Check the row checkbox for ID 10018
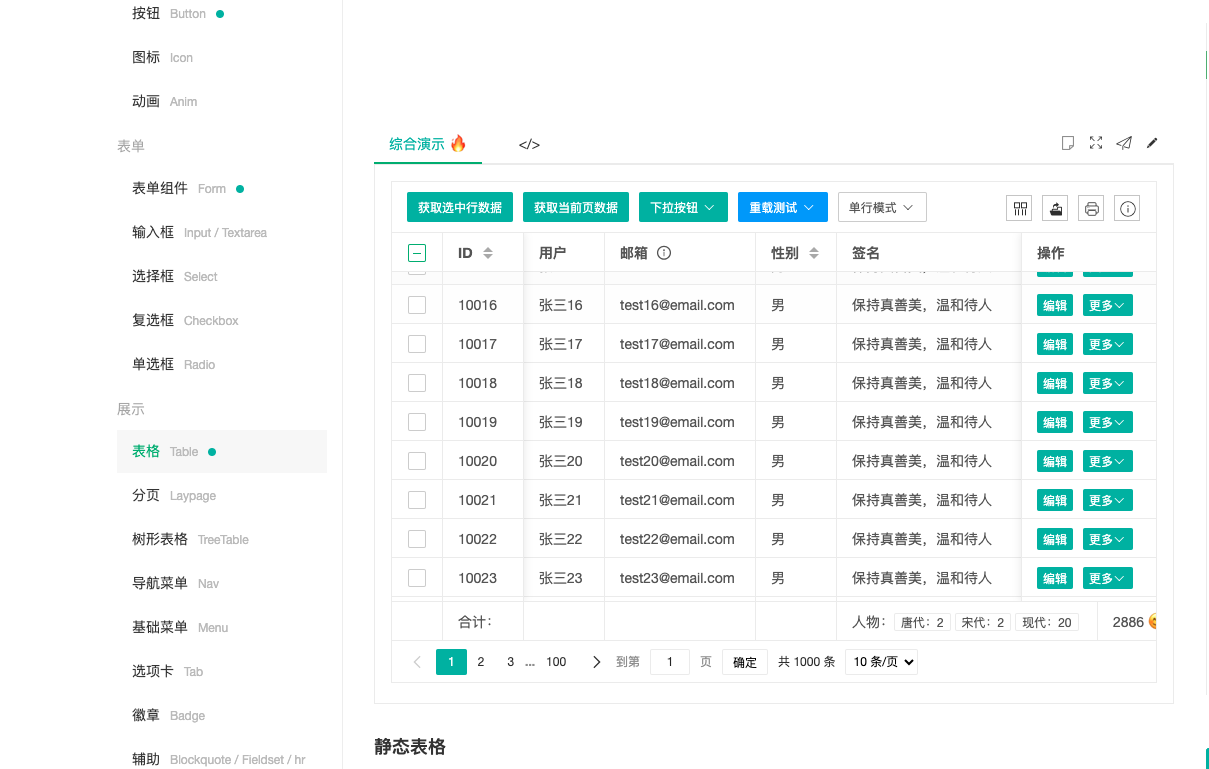The width and height of the screenshot is (1209, 769). point(417,383)
